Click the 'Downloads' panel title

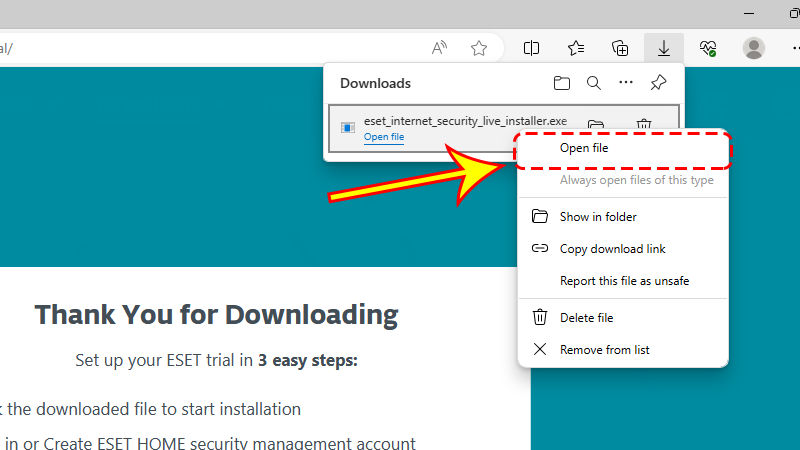pos(375,83)
